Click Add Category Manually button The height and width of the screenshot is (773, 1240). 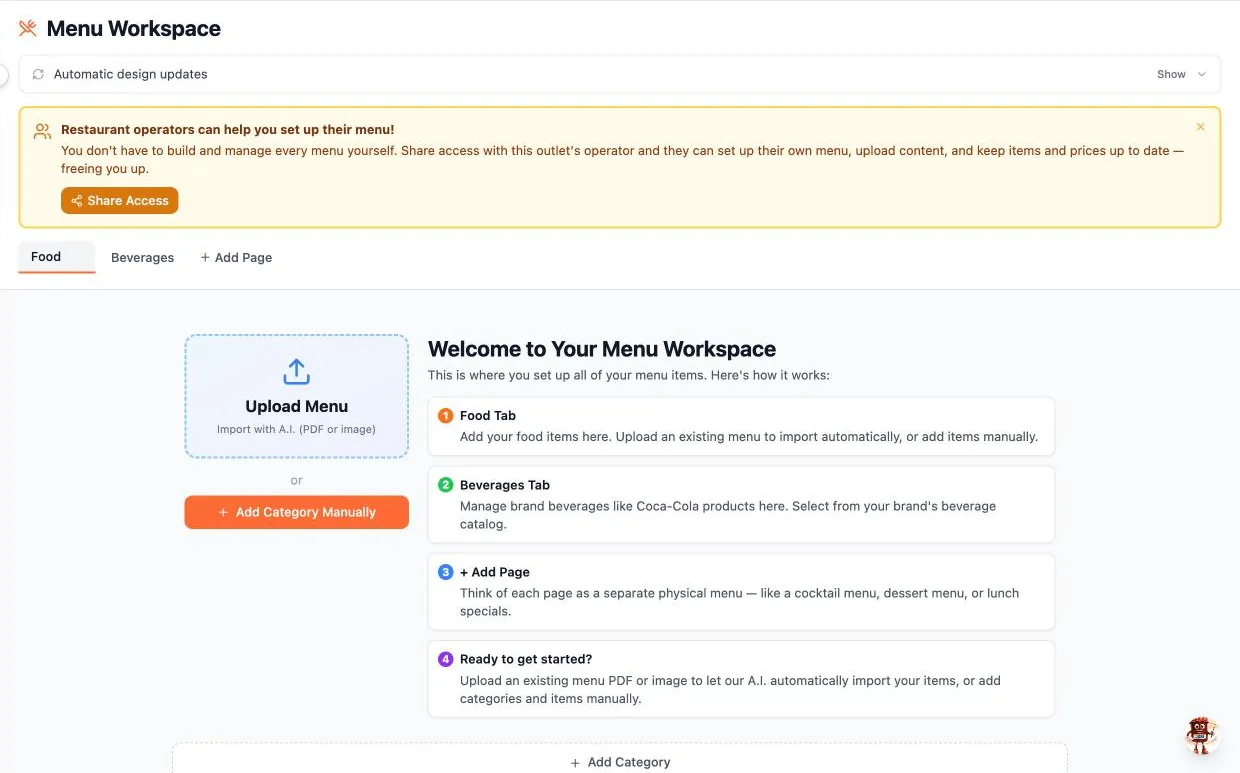tap(296, 512)
